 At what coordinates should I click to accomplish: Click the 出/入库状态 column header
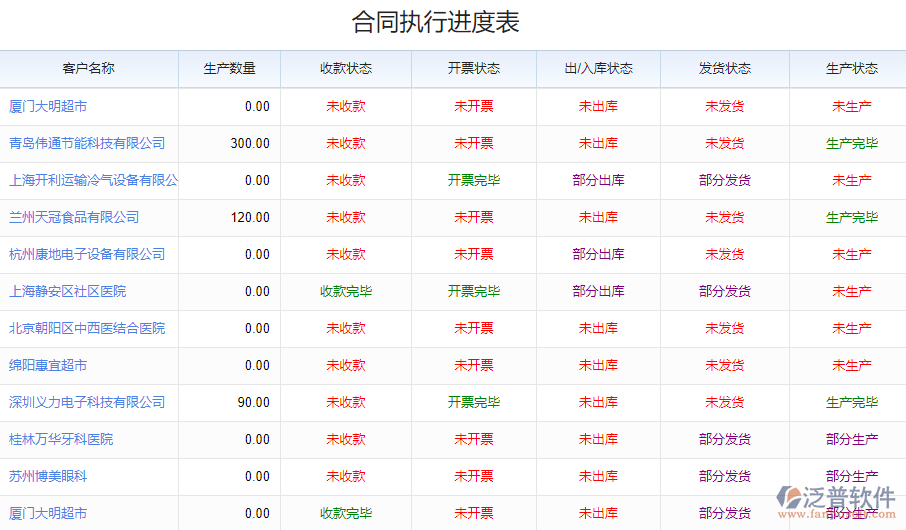599,68
